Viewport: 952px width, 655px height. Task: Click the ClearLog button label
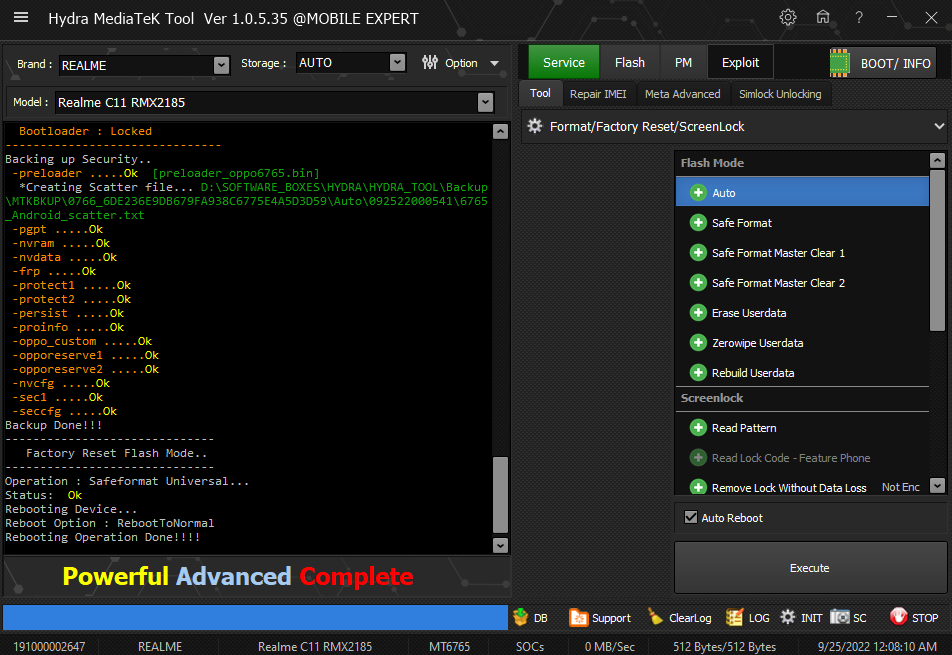(x=690, y=618)
